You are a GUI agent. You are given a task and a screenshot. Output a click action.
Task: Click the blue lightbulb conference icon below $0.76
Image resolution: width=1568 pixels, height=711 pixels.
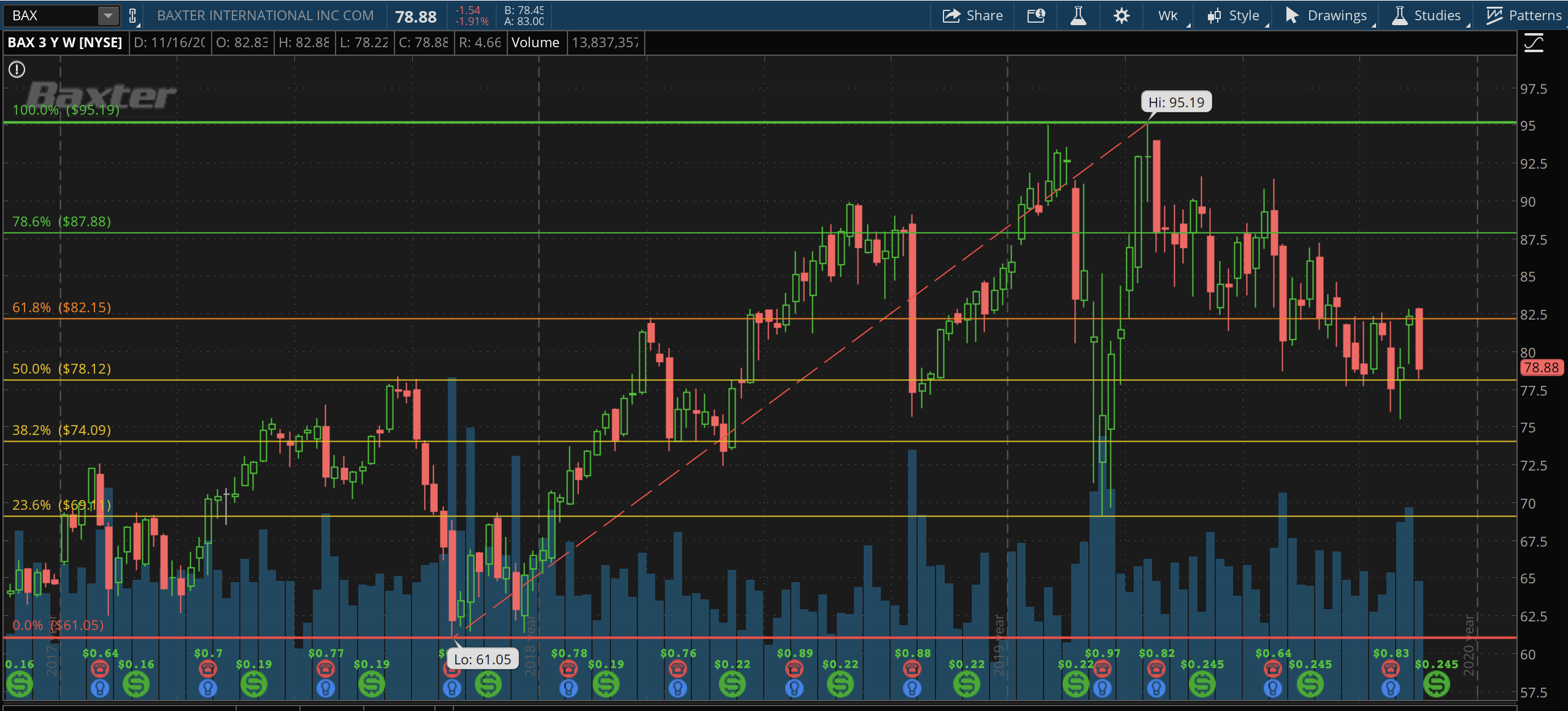click(678, 688)
